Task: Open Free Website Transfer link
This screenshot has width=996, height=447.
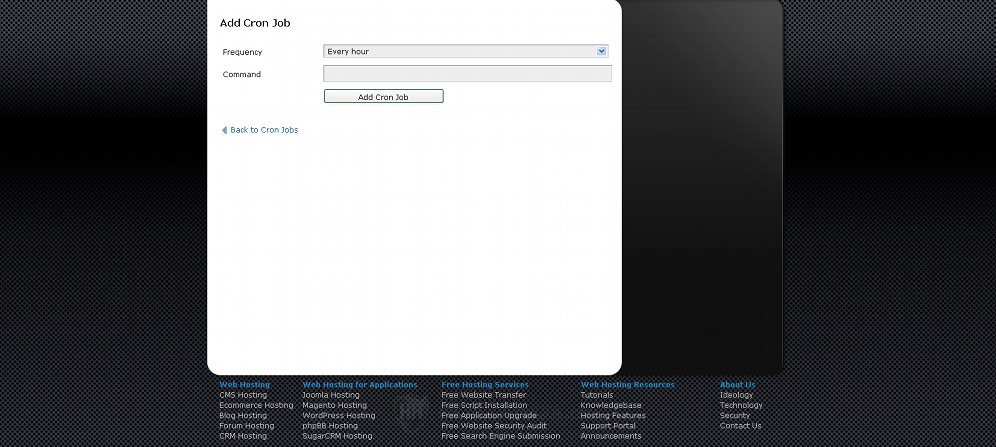Action: point(484,395)
